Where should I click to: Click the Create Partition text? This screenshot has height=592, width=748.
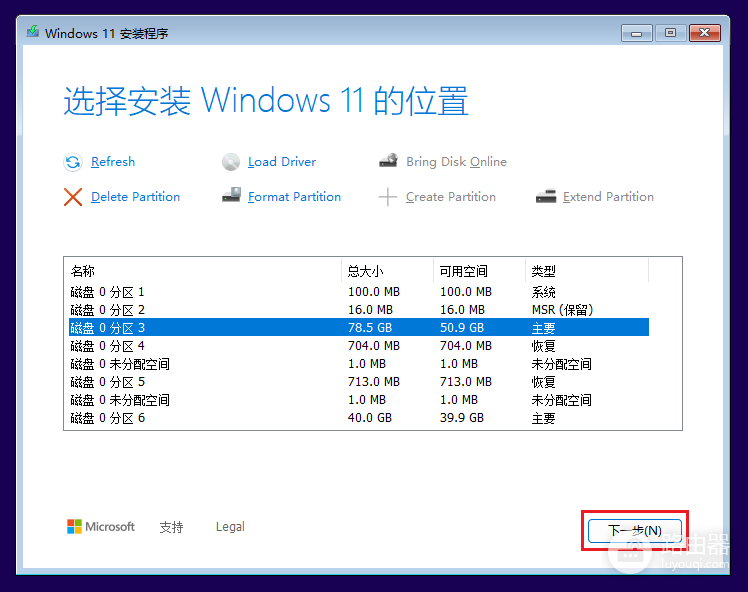tap(451, 197)
